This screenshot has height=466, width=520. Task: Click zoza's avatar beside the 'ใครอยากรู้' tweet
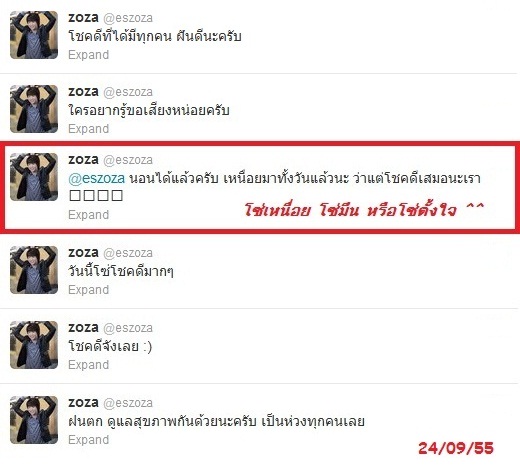coord(34,109)
